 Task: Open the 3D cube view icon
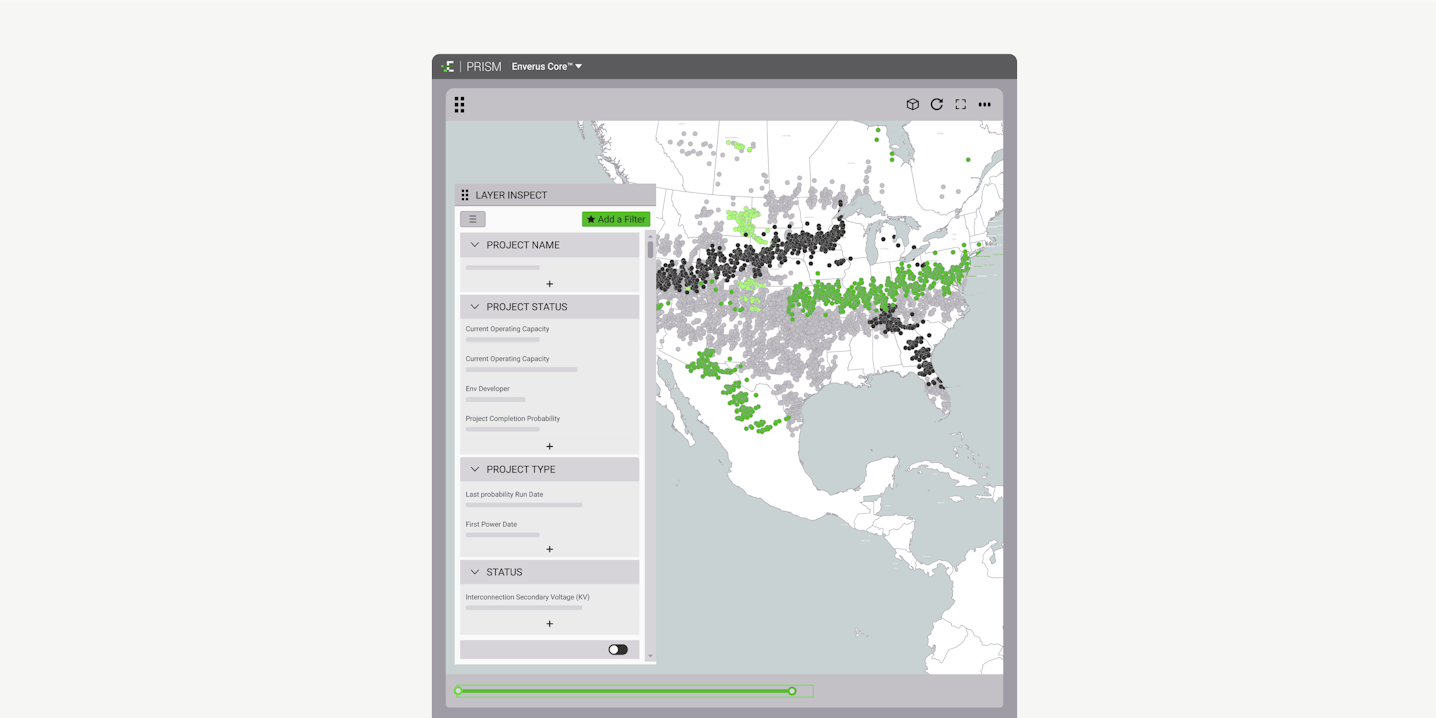click(912, 105)
